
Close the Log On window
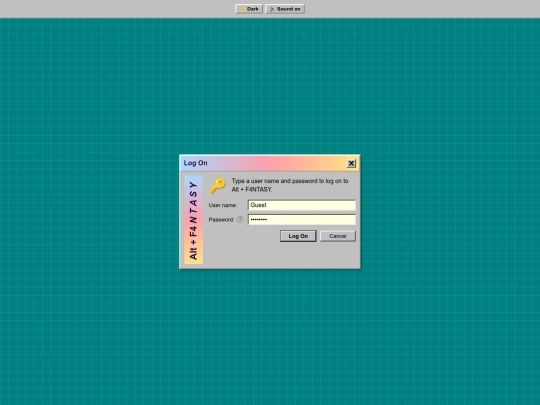coord(351,163)
